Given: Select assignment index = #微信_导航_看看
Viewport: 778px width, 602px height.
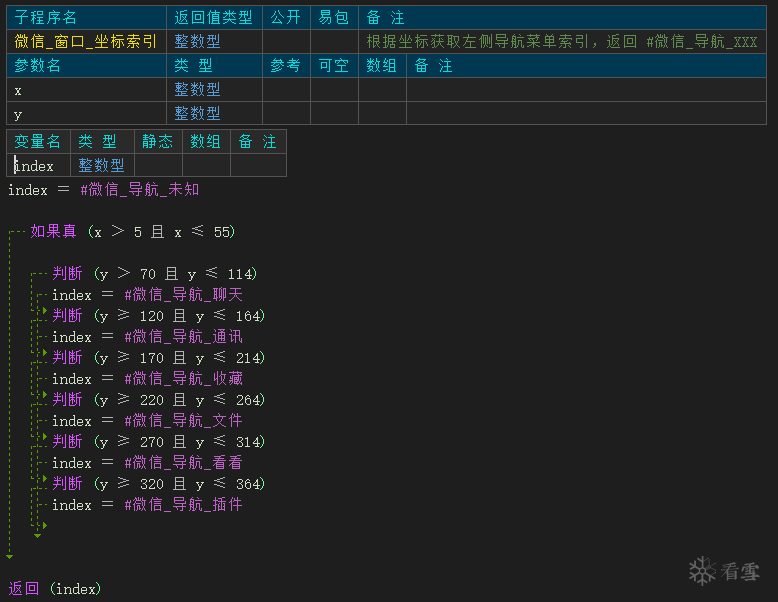Looking at the screenshot, I should tap(147, 463).
